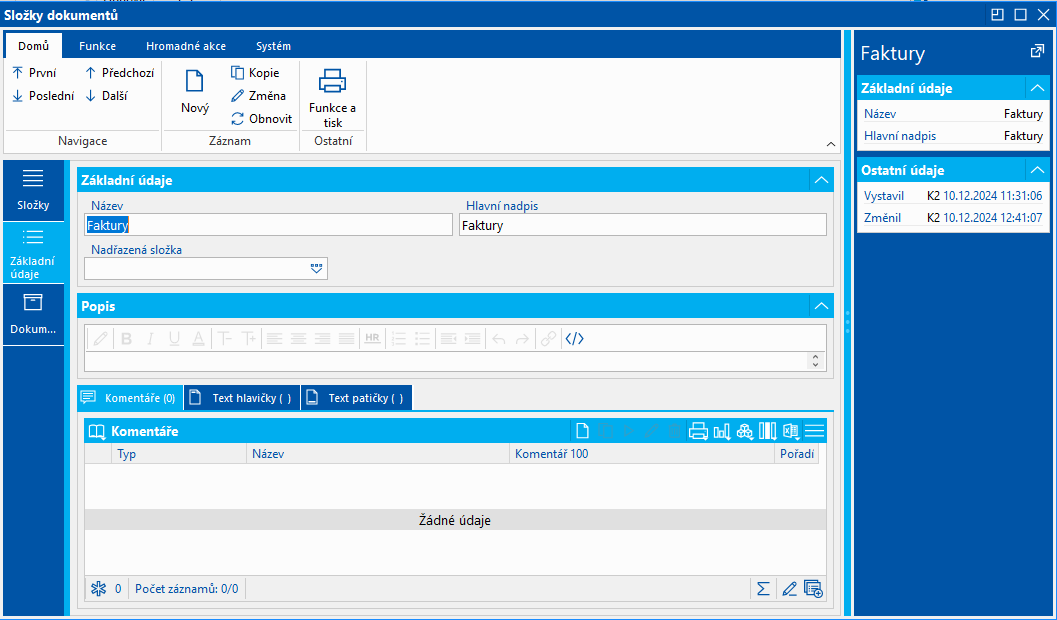Select Základní údaje in the left sidebar

(x=33, y=253)
